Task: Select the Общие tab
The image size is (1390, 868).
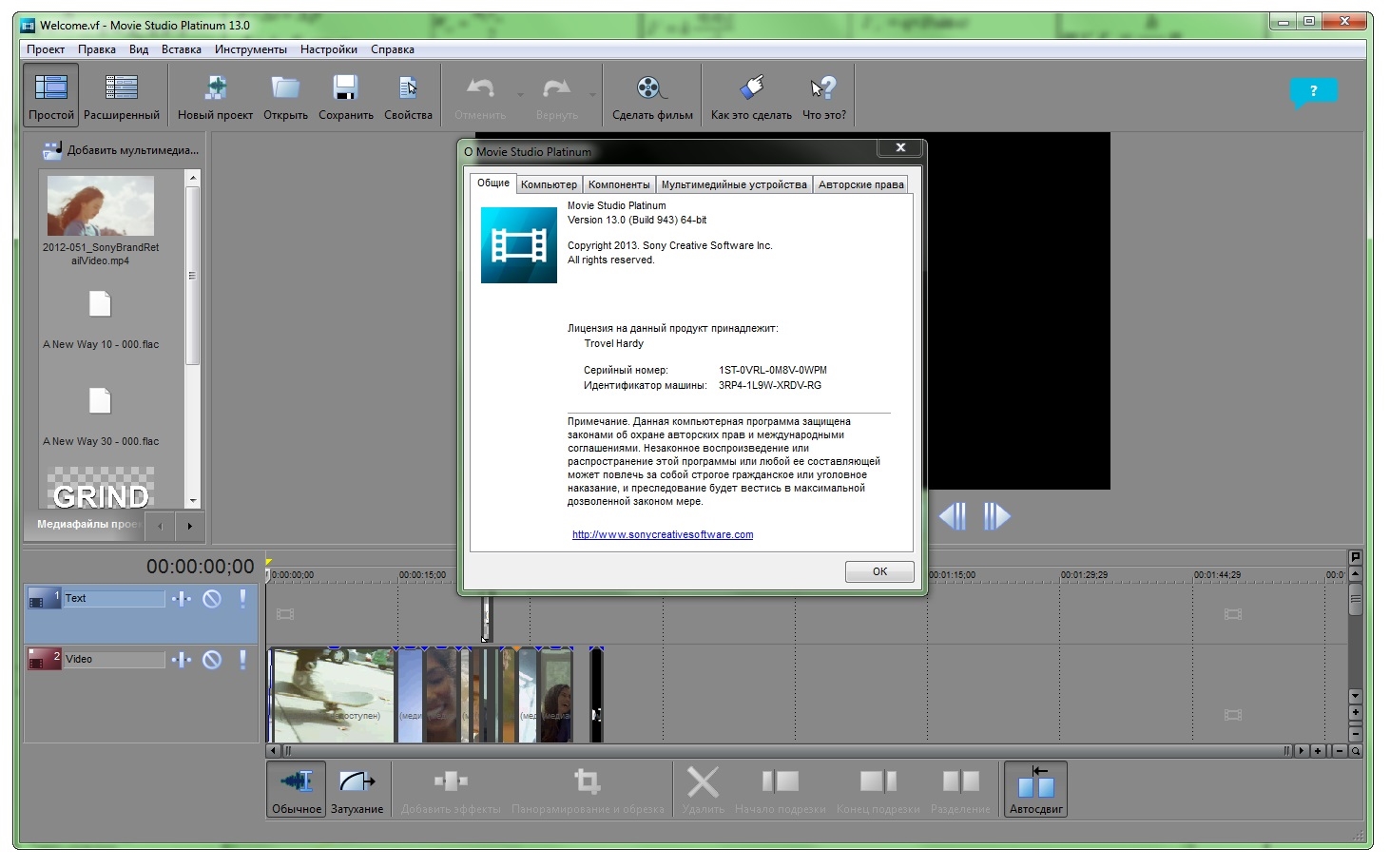Action: click(493, 183)
